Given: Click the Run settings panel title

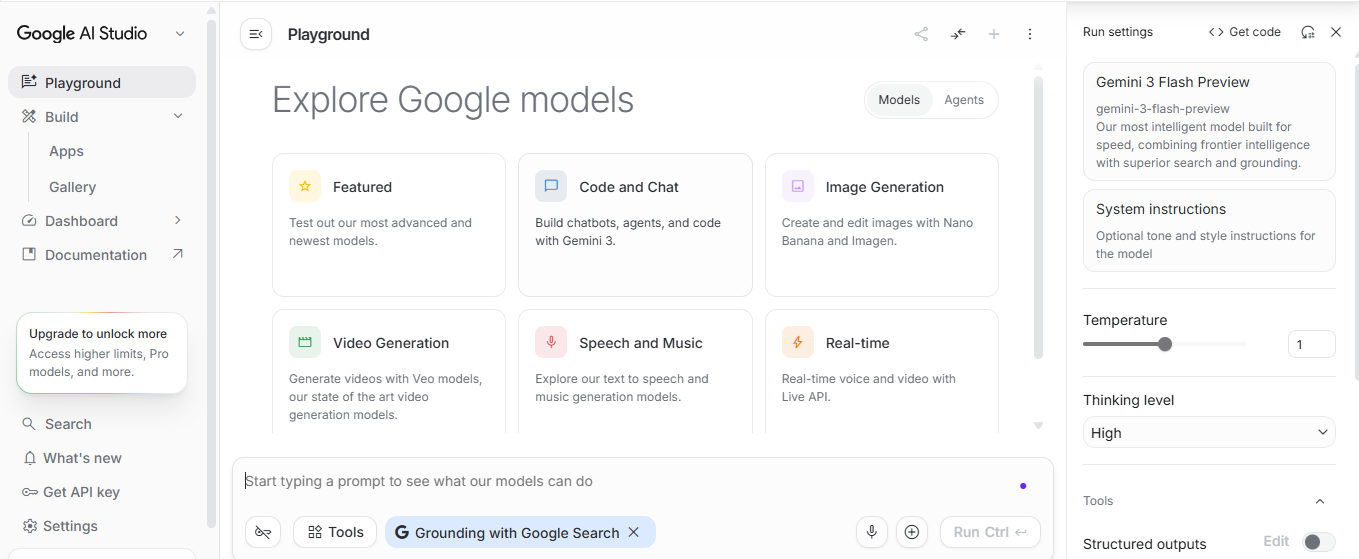Looking at the screenshot, I should tap(1118, 32).
